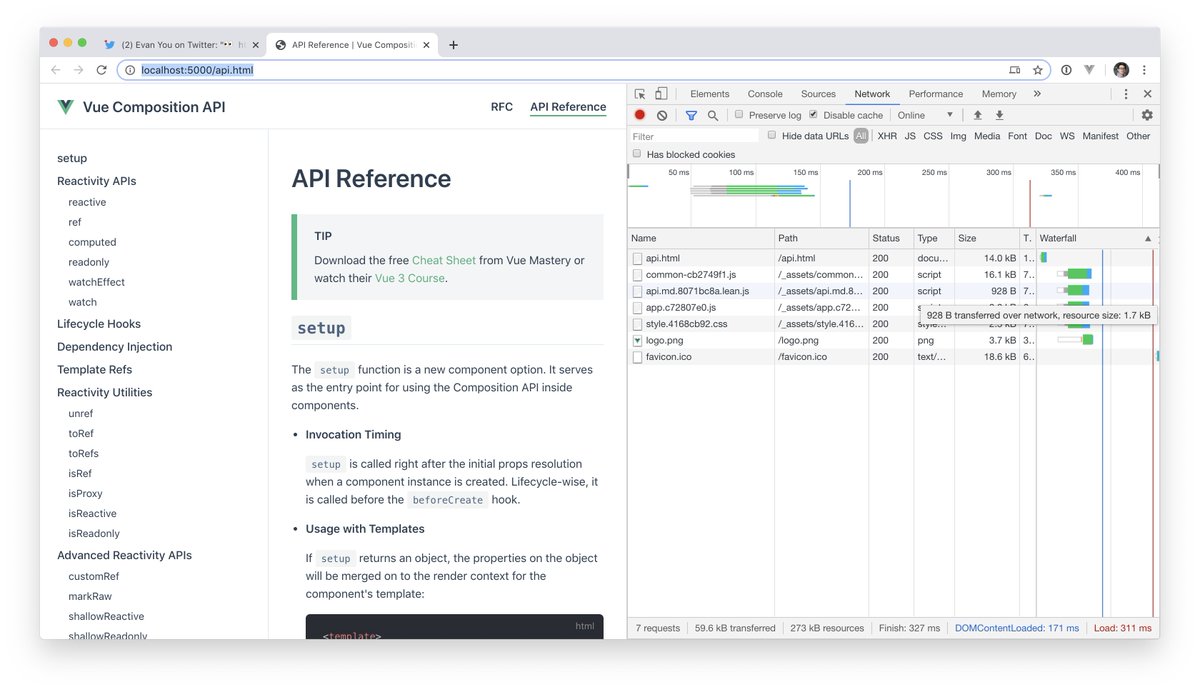Check Hide data URLs
Viewport: 1200px width, 692px height.
point(772,135)
